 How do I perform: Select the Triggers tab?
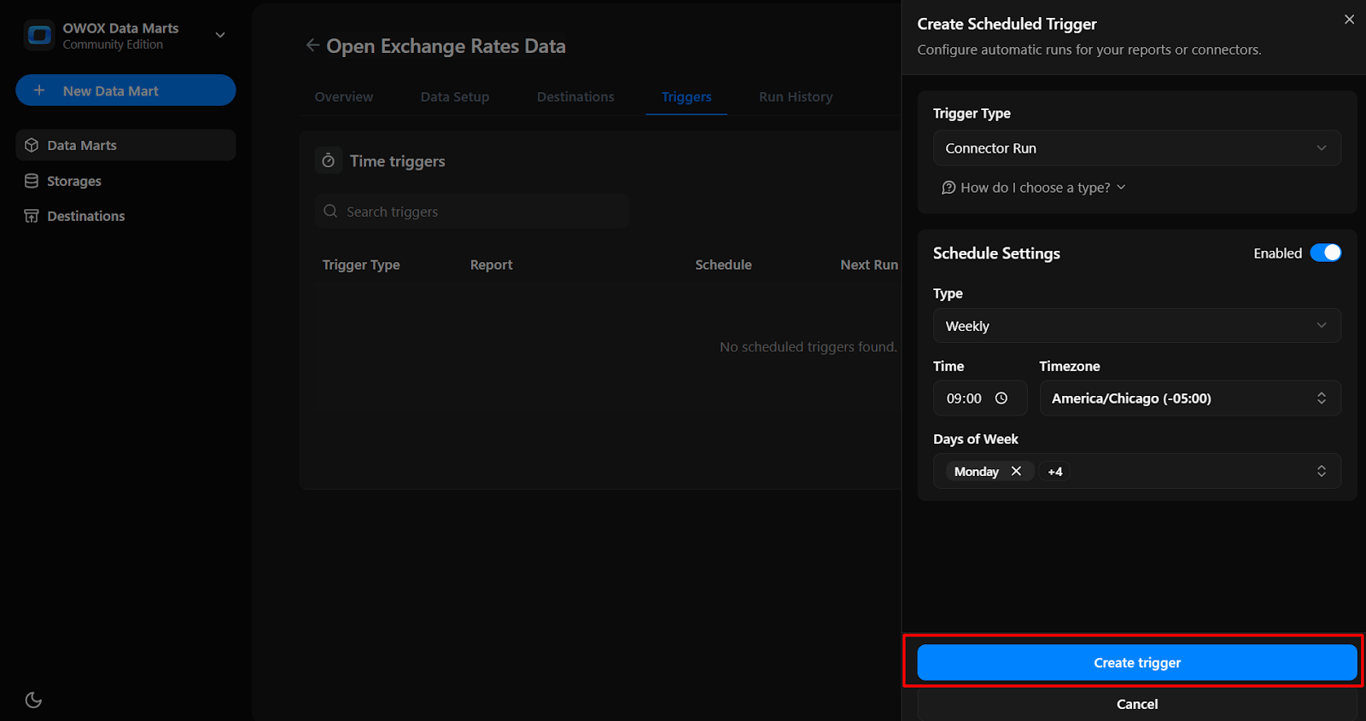coord(686,97)
